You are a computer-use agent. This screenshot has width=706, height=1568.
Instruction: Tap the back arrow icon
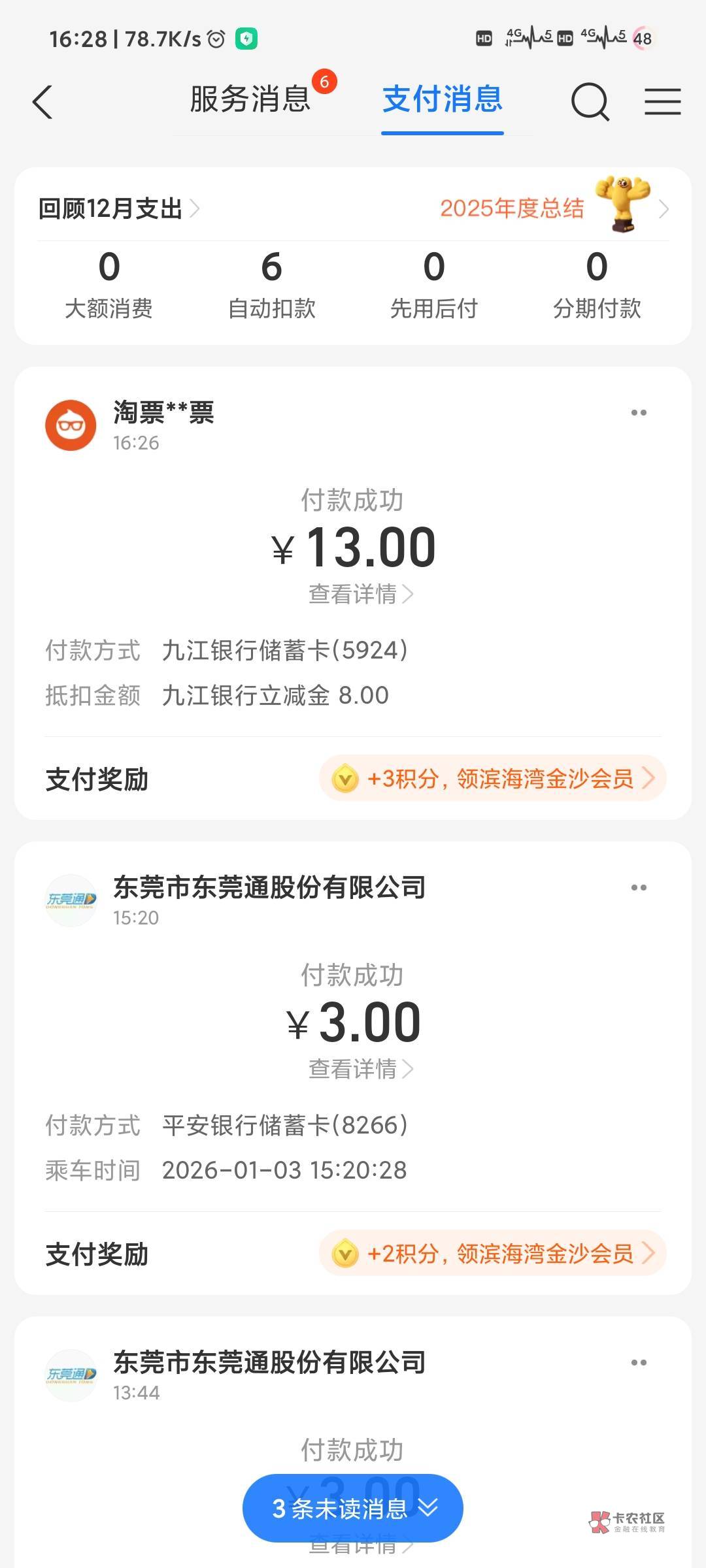42,103
